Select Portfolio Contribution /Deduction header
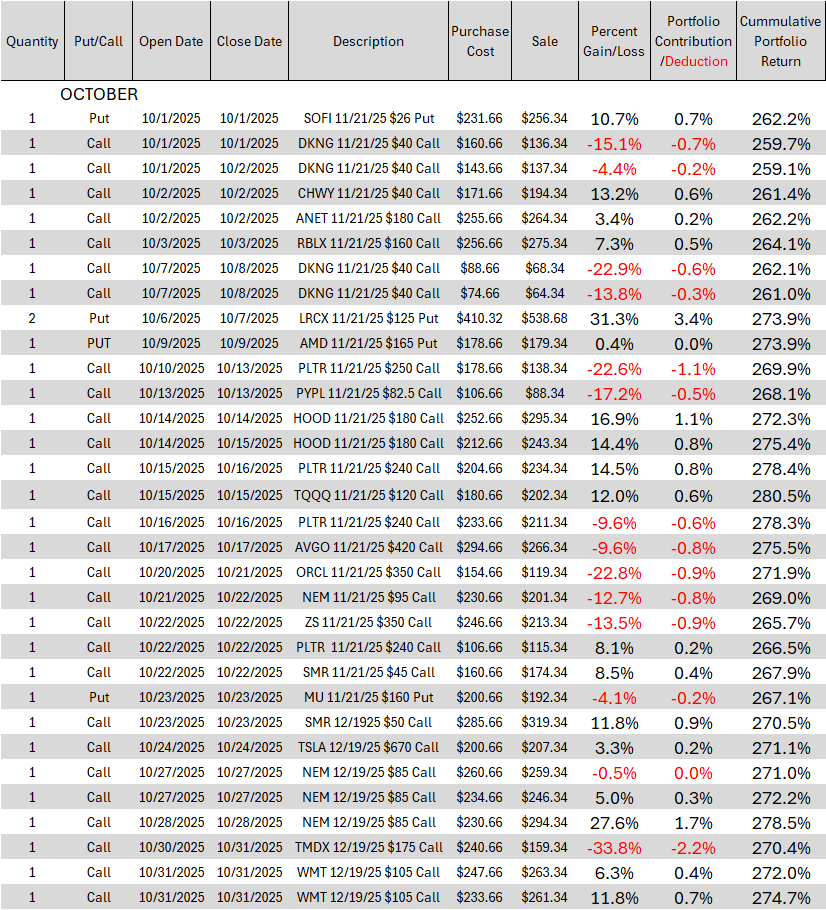This screenshot has height=910, width=826. point(694,41)
